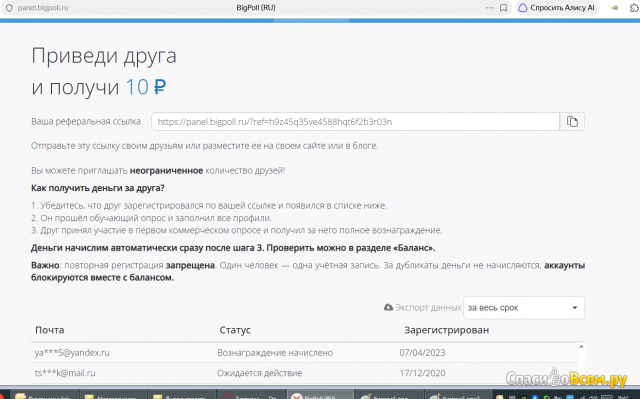
Task: Select the referral link text field
Action: tap(356, 122)
